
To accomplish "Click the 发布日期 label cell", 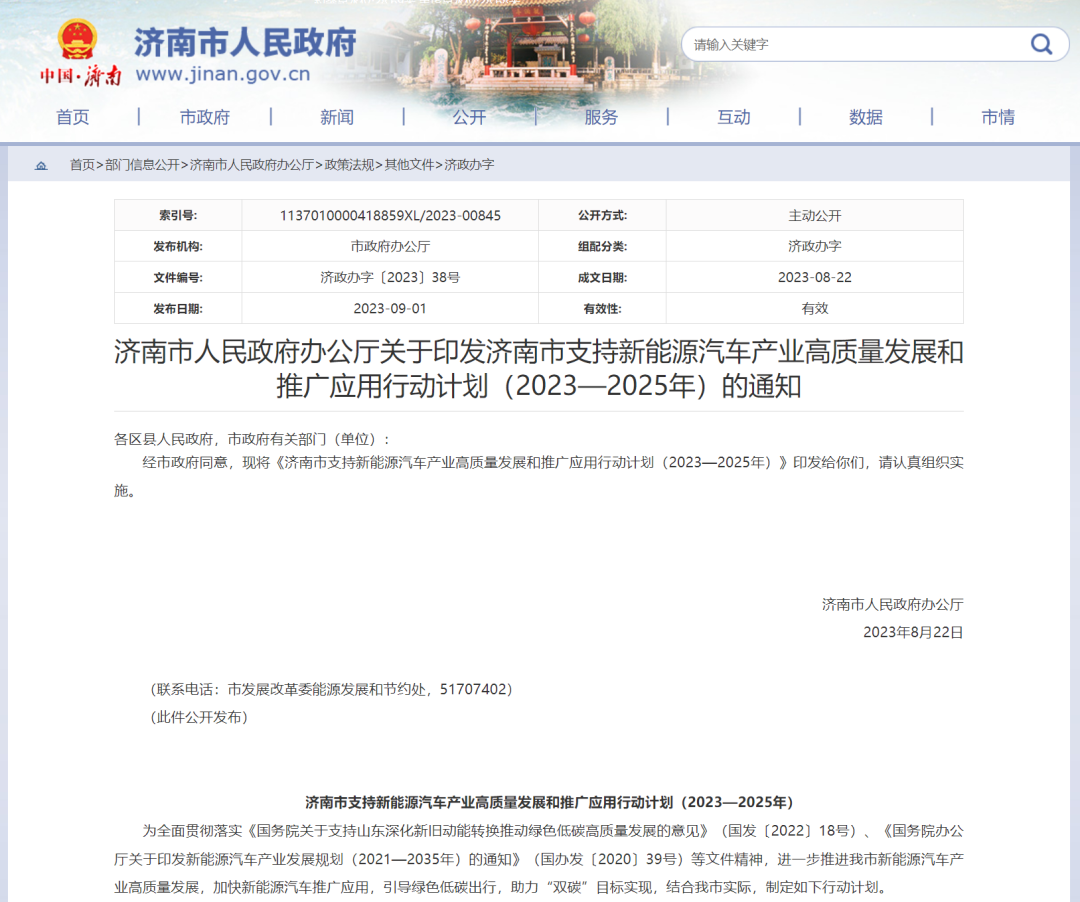I will point(178,308).
